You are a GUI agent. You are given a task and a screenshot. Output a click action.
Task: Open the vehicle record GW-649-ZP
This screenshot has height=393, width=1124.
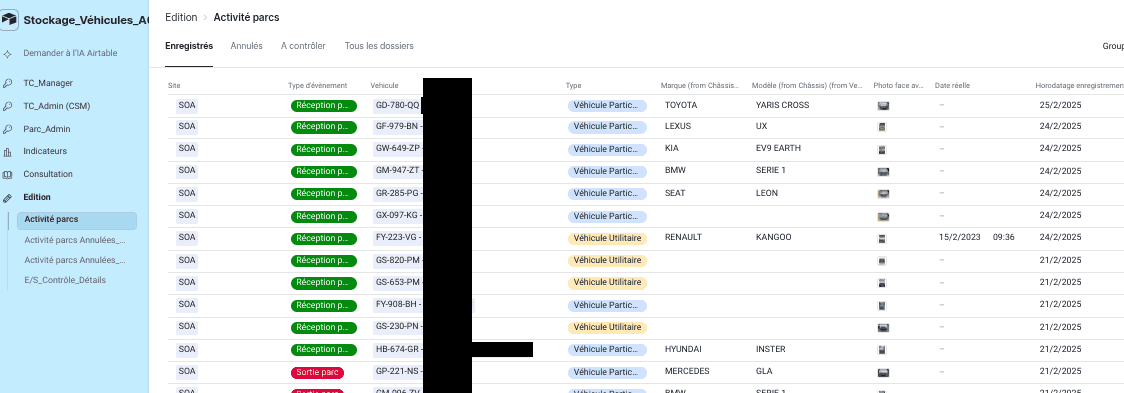coord(397,149)
